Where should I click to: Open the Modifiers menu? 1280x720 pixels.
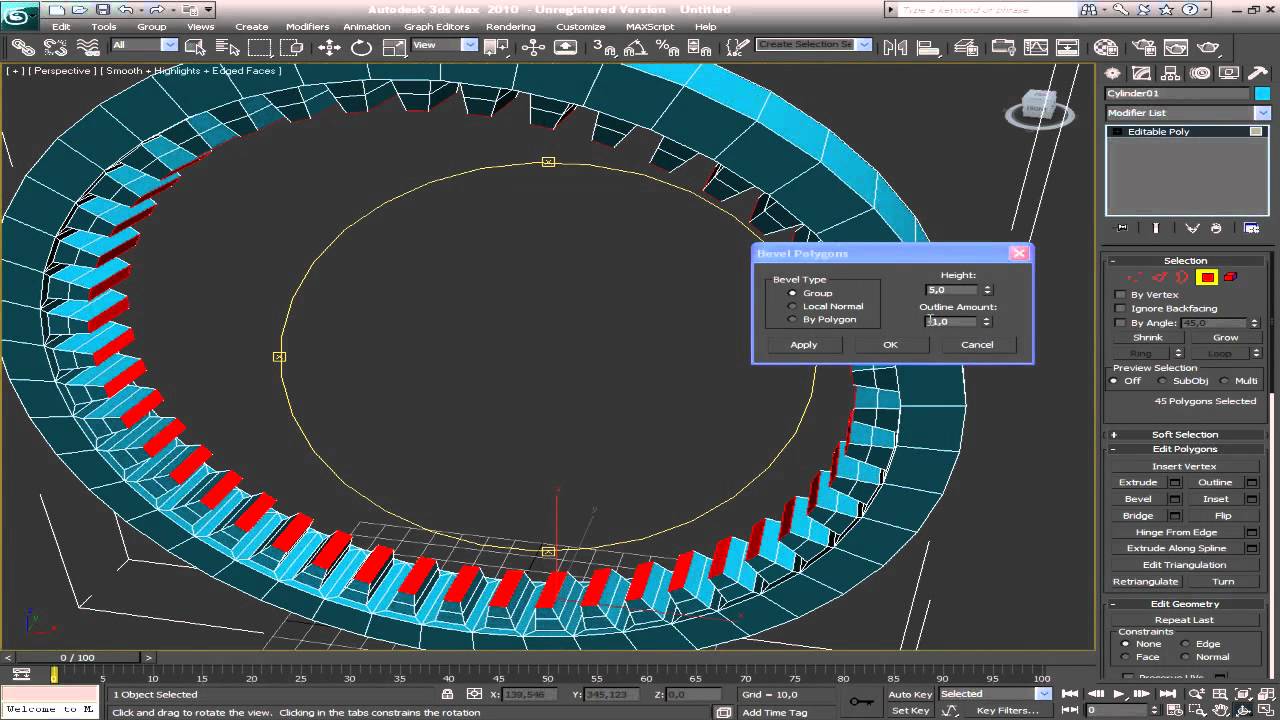308,27
